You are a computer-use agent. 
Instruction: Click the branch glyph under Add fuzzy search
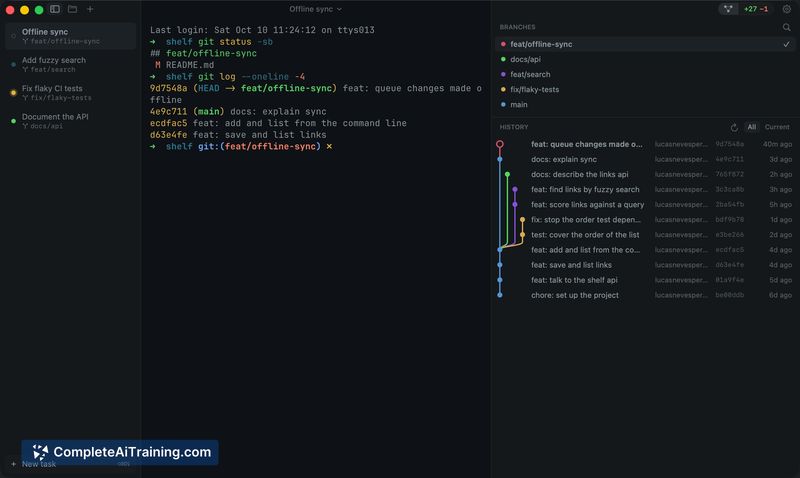(x=25, y=69)
